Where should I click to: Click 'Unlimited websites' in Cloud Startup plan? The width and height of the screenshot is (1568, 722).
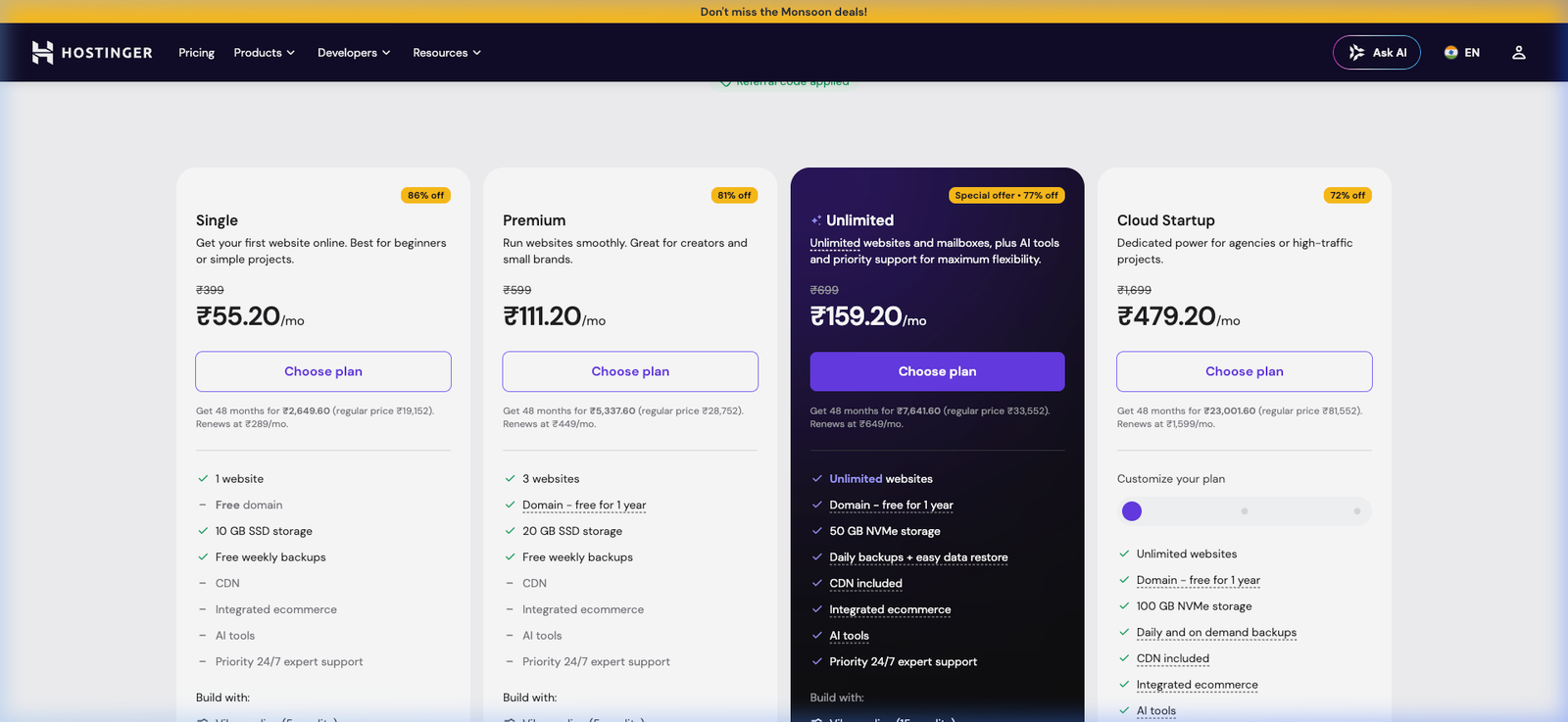[1187, 554]
